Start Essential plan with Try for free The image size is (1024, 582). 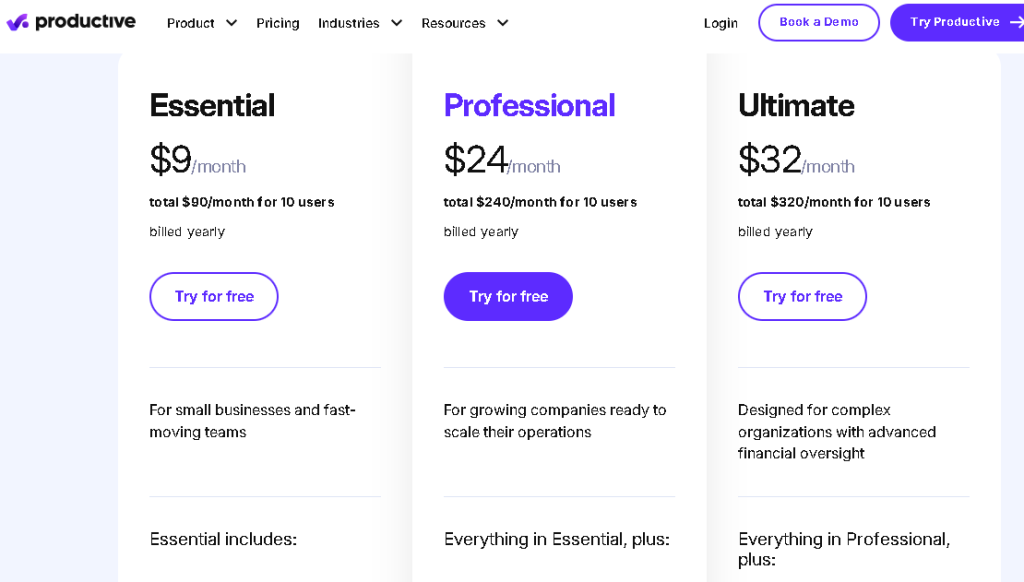[x=214, y=296]
